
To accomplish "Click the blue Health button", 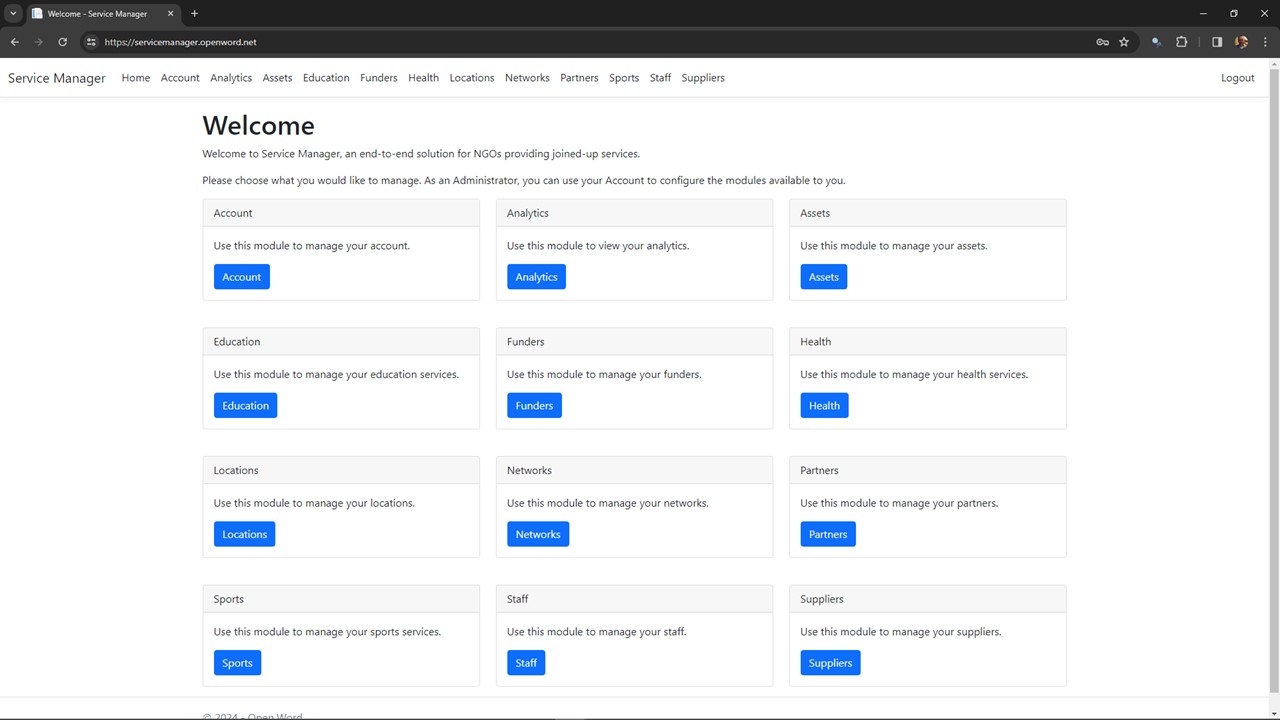I will pos(824,406).
